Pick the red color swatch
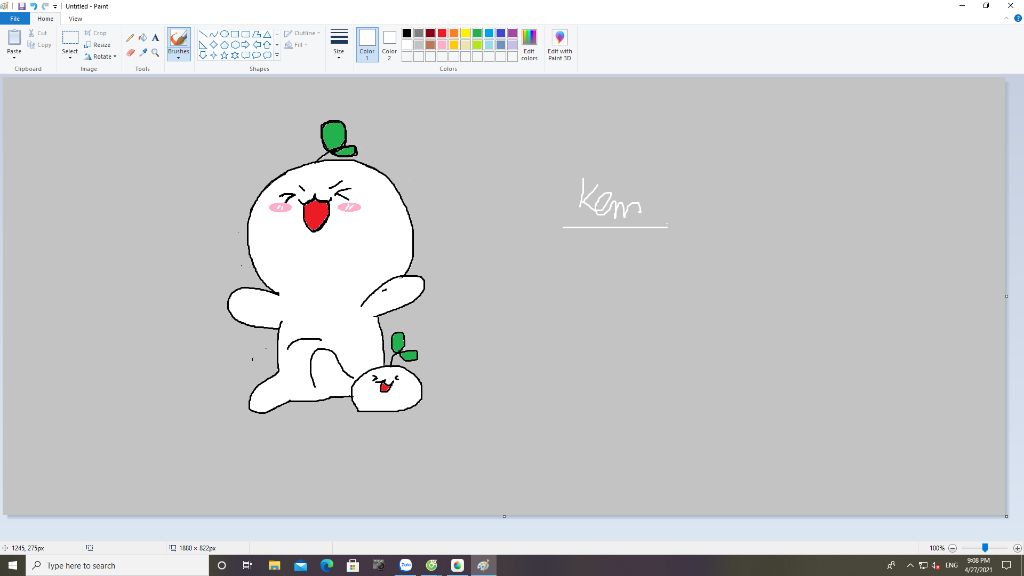 (442, 33)
